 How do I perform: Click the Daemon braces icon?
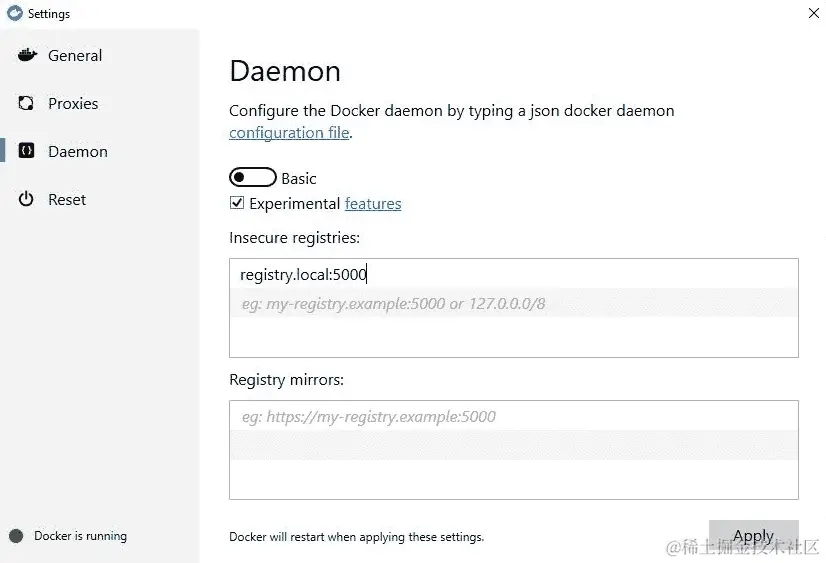click(x=26, y=151)
